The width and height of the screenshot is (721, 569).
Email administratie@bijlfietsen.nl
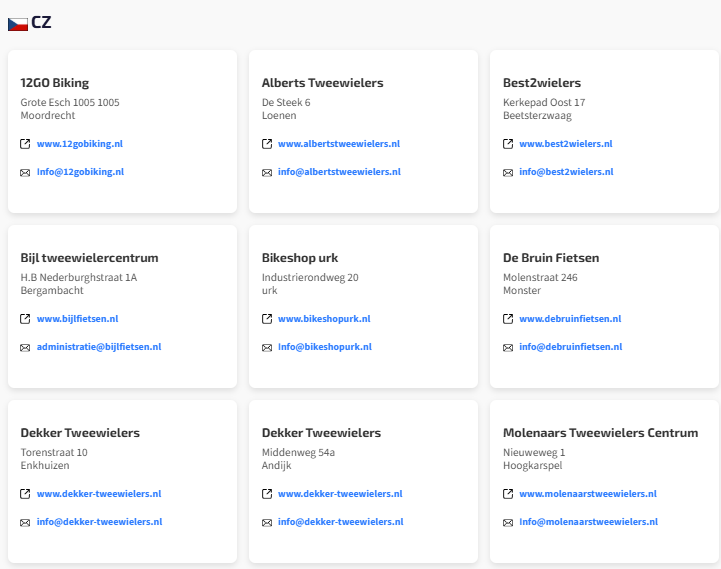pos(99,346)
